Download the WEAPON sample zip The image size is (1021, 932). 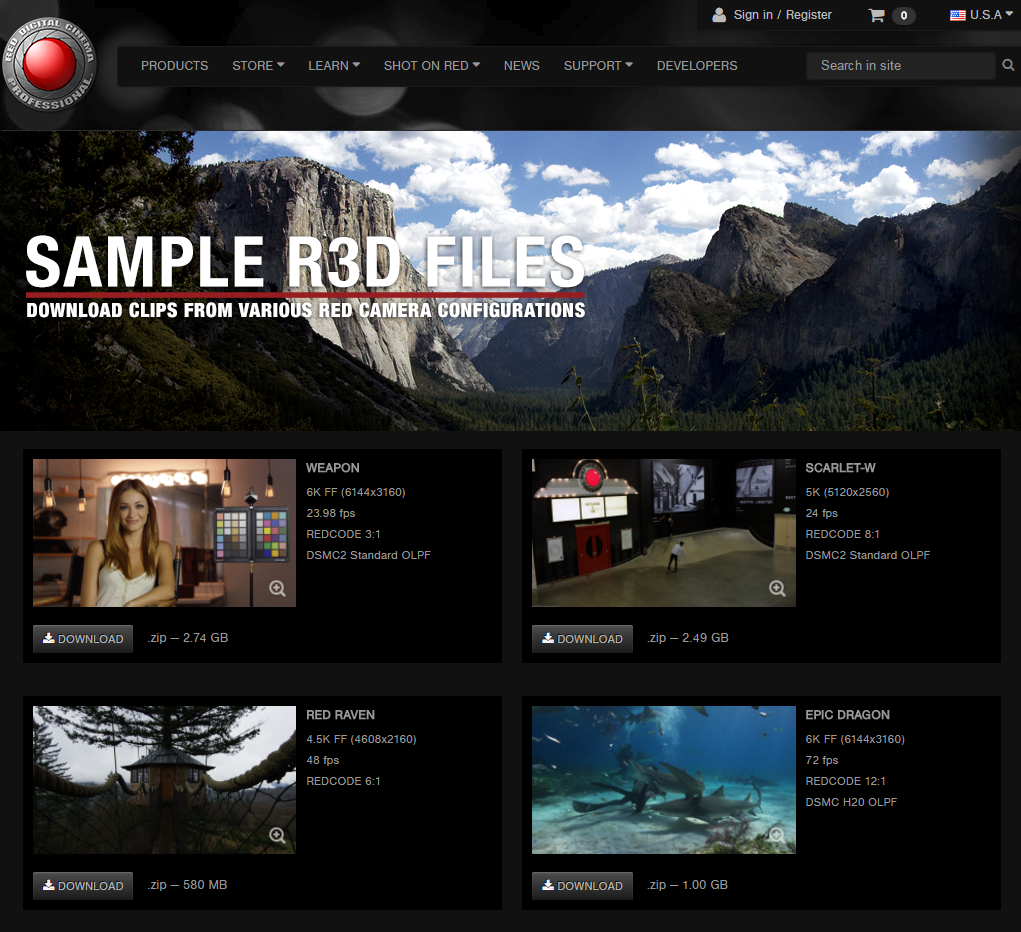point(83,639)
